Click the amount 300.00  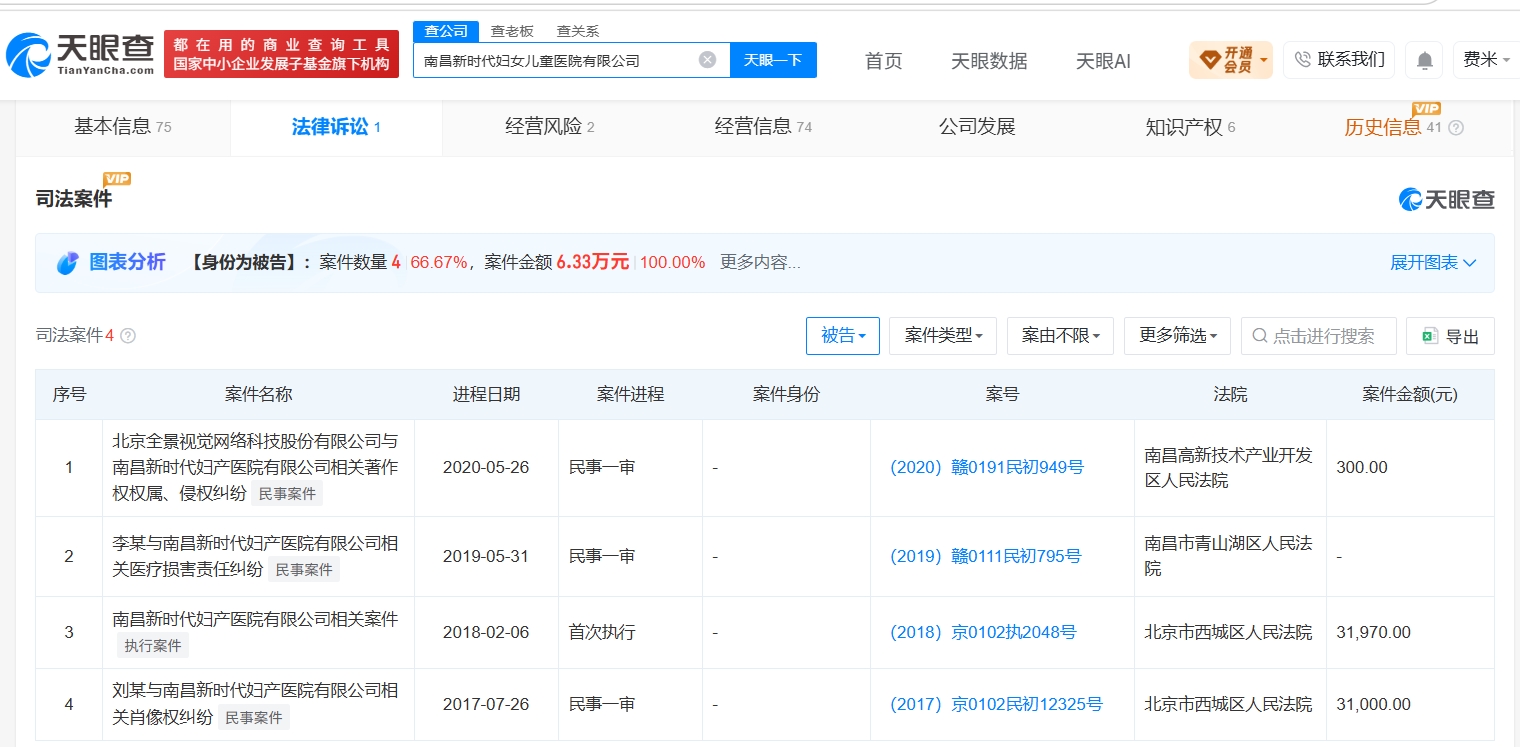pos(1362,467)
